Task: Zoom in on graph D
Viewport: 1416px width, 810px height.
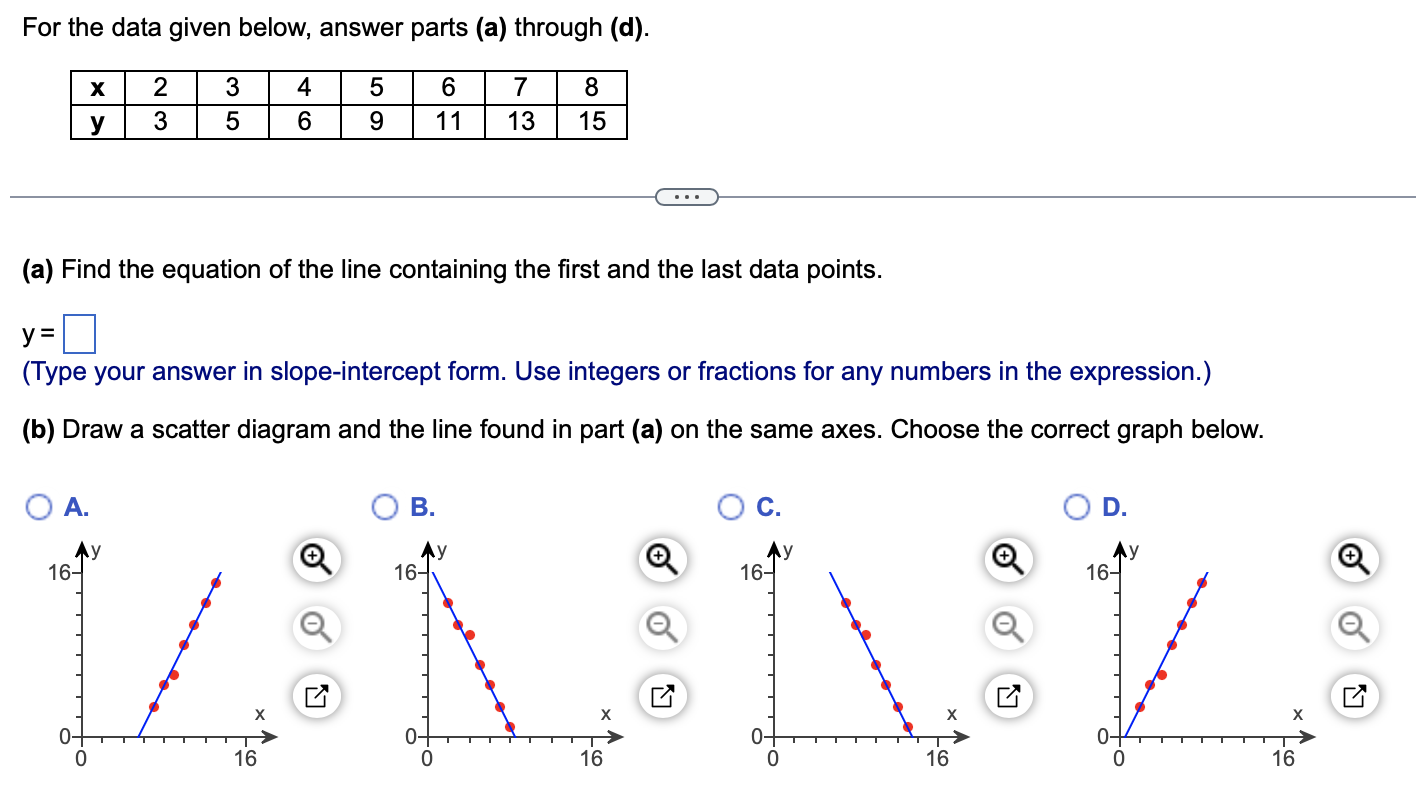Action: [1353, 560]
